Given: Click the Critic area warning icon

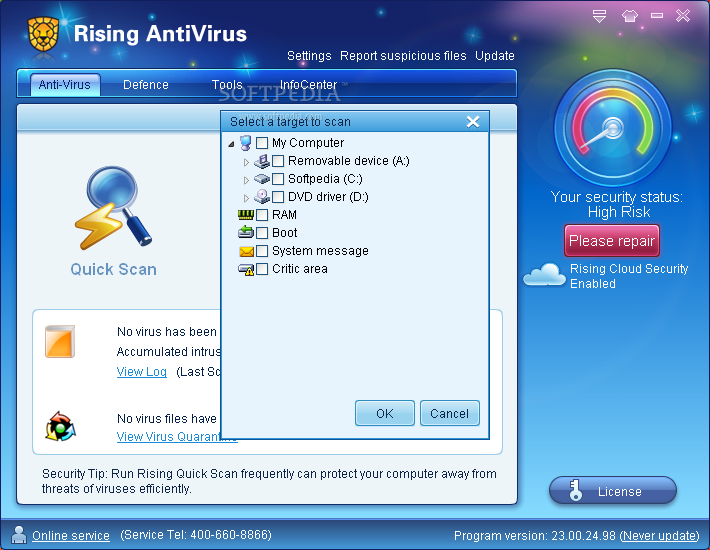Looking at the screenshot, I should [x=246, y=269].
